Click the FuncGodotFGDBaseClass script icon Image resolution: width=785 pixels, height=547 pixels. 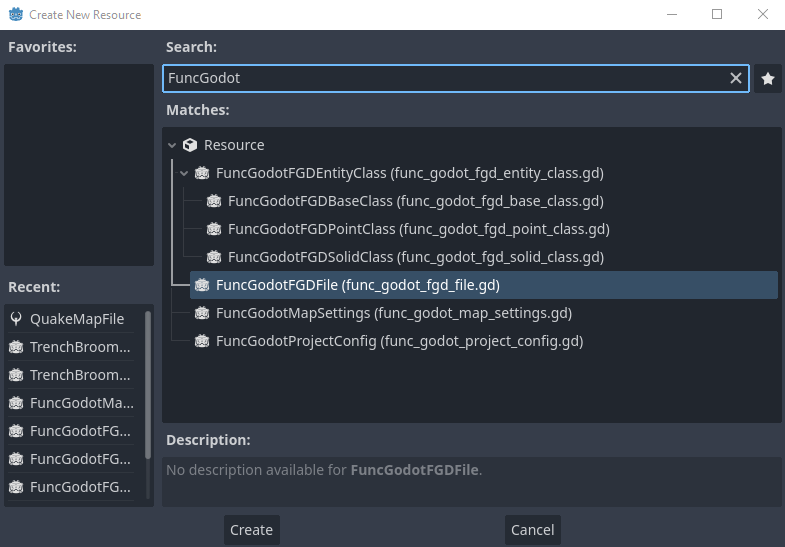click(214, 201)
